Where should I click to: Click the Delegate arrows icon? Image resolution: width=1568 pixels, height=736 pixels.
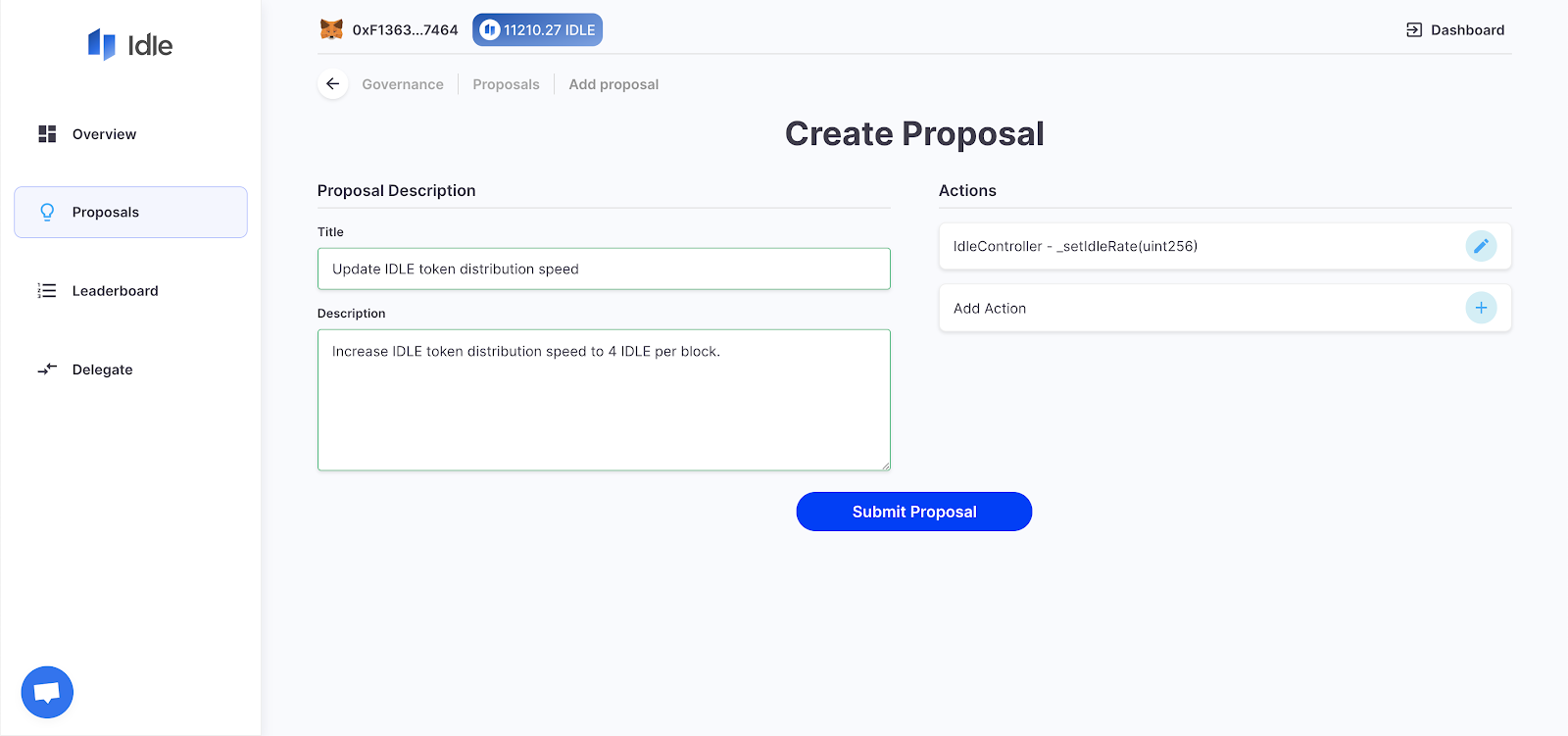coord(47,369)
